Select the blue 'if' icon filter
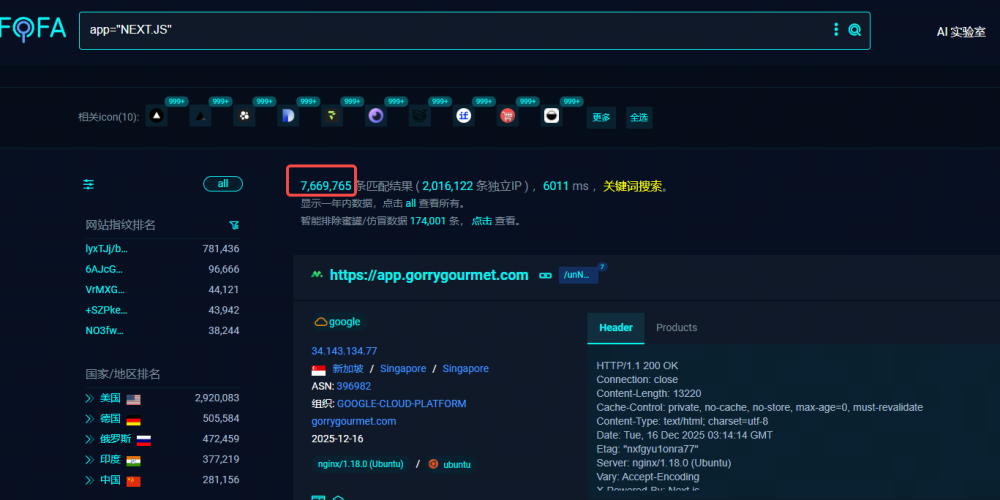The image size is (1000, 500). tap(463, 117)
